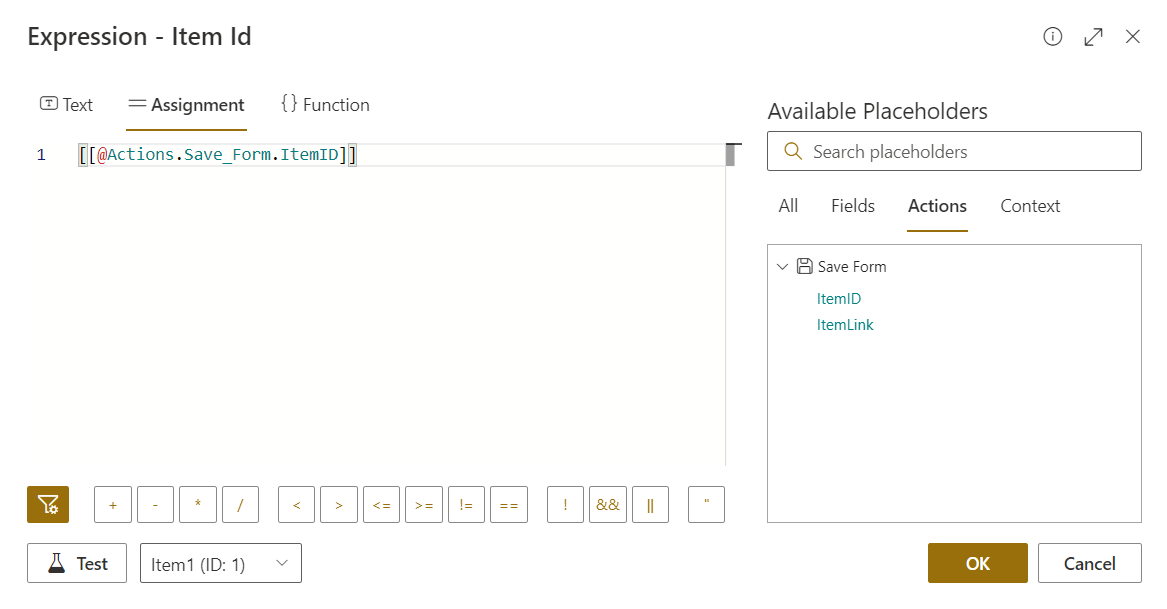This screenshot has width=1167, height=609.
Task: Open the Item1 (ID: 1) dropdown
Action: tap(221, 564)
